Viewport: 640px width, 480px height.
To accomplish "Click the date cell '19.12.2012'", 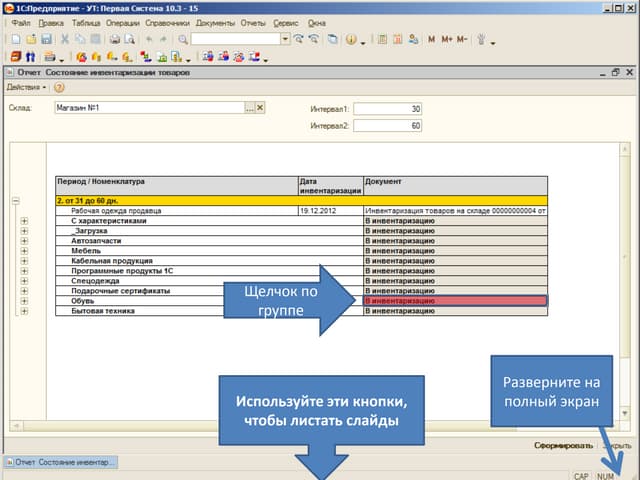I will (x=331, y=211).
